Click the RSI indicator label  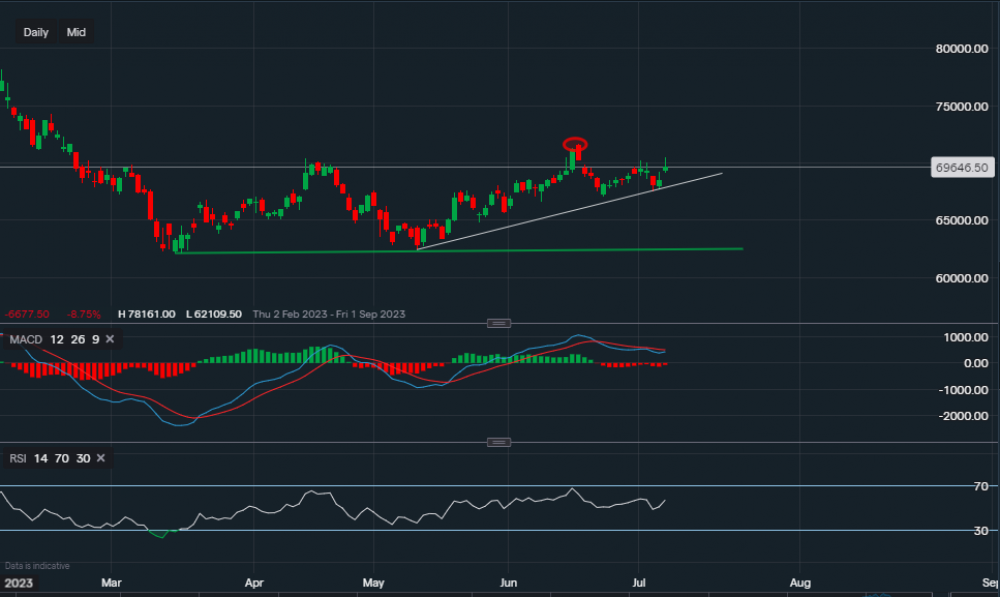(x=18, y=458)
